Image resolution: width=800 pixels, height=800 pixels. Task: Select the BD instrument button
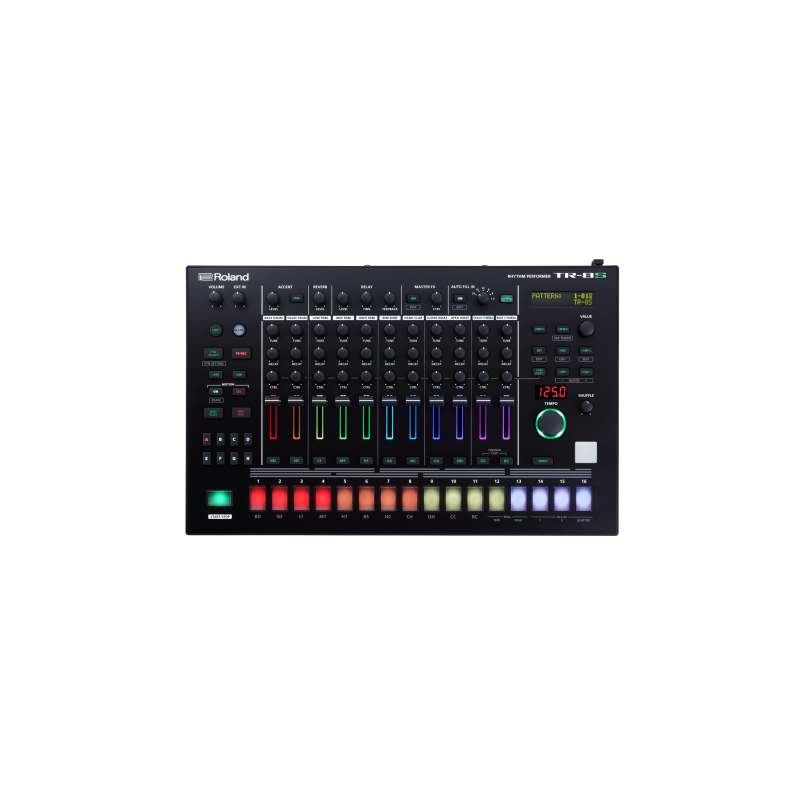273,461
